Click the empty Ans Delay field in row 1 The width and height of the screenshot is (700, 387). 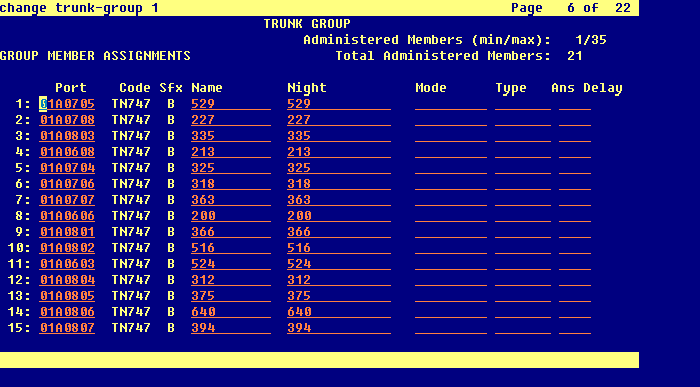point(575,104)
